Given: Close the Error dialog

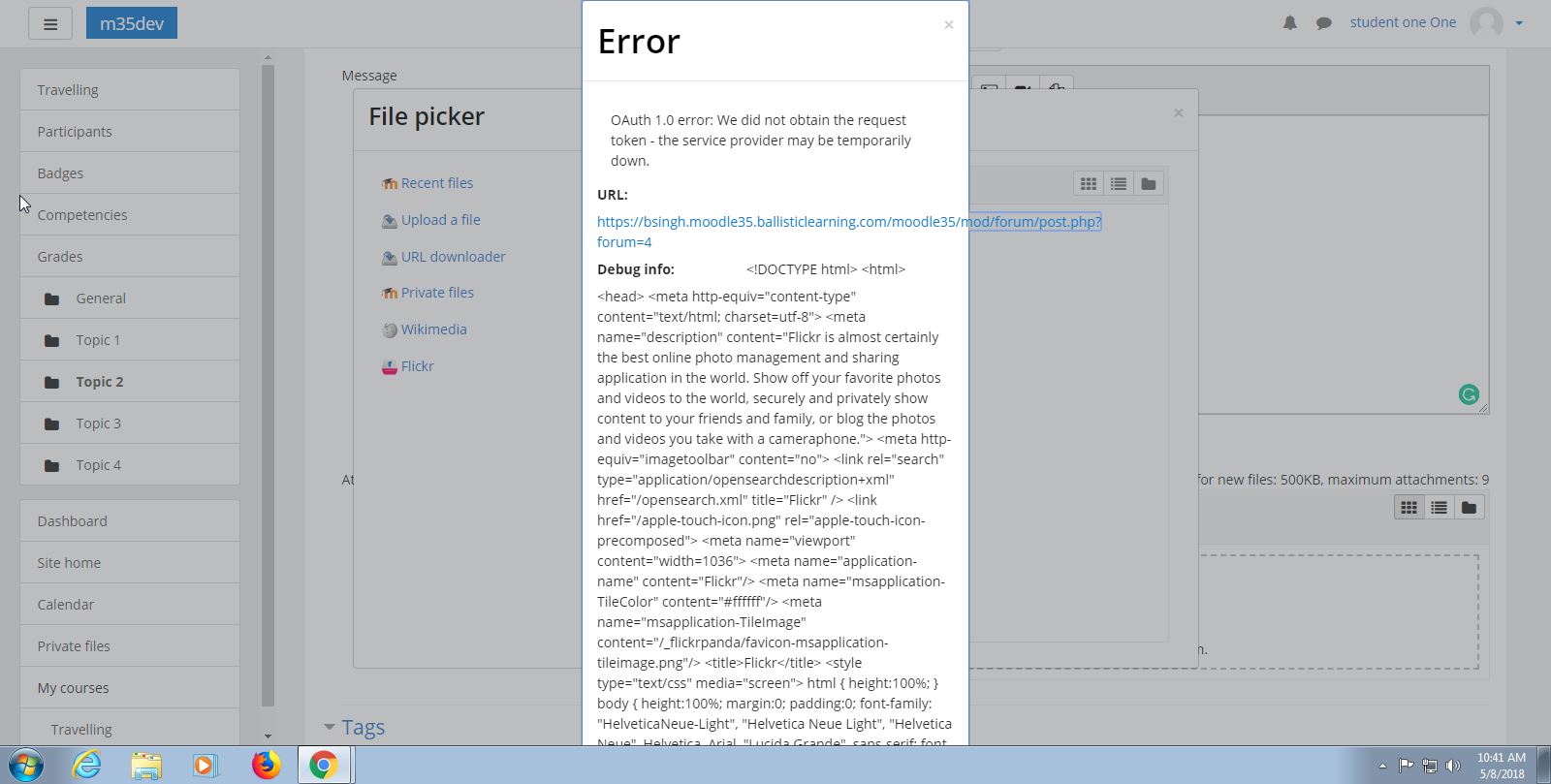Looking at the screenshot, I should click(x=949, y=24).
